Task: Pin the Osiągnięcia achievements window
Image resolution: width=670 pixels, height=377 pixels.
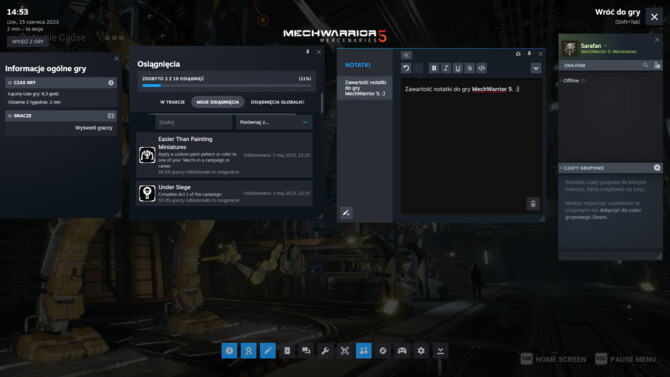Action: point(308,52)
